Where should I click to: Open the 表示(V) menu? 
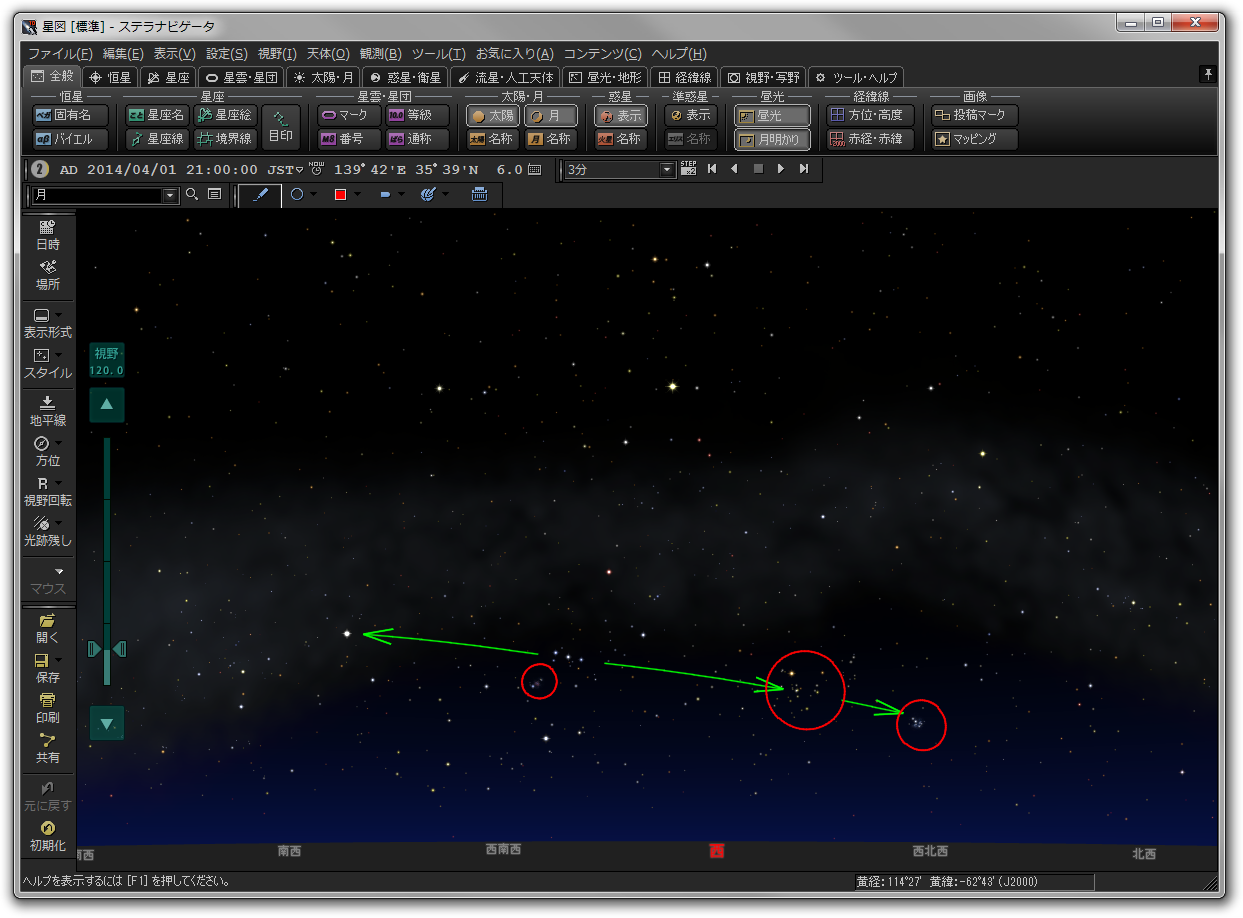click(x=174, y=54)
